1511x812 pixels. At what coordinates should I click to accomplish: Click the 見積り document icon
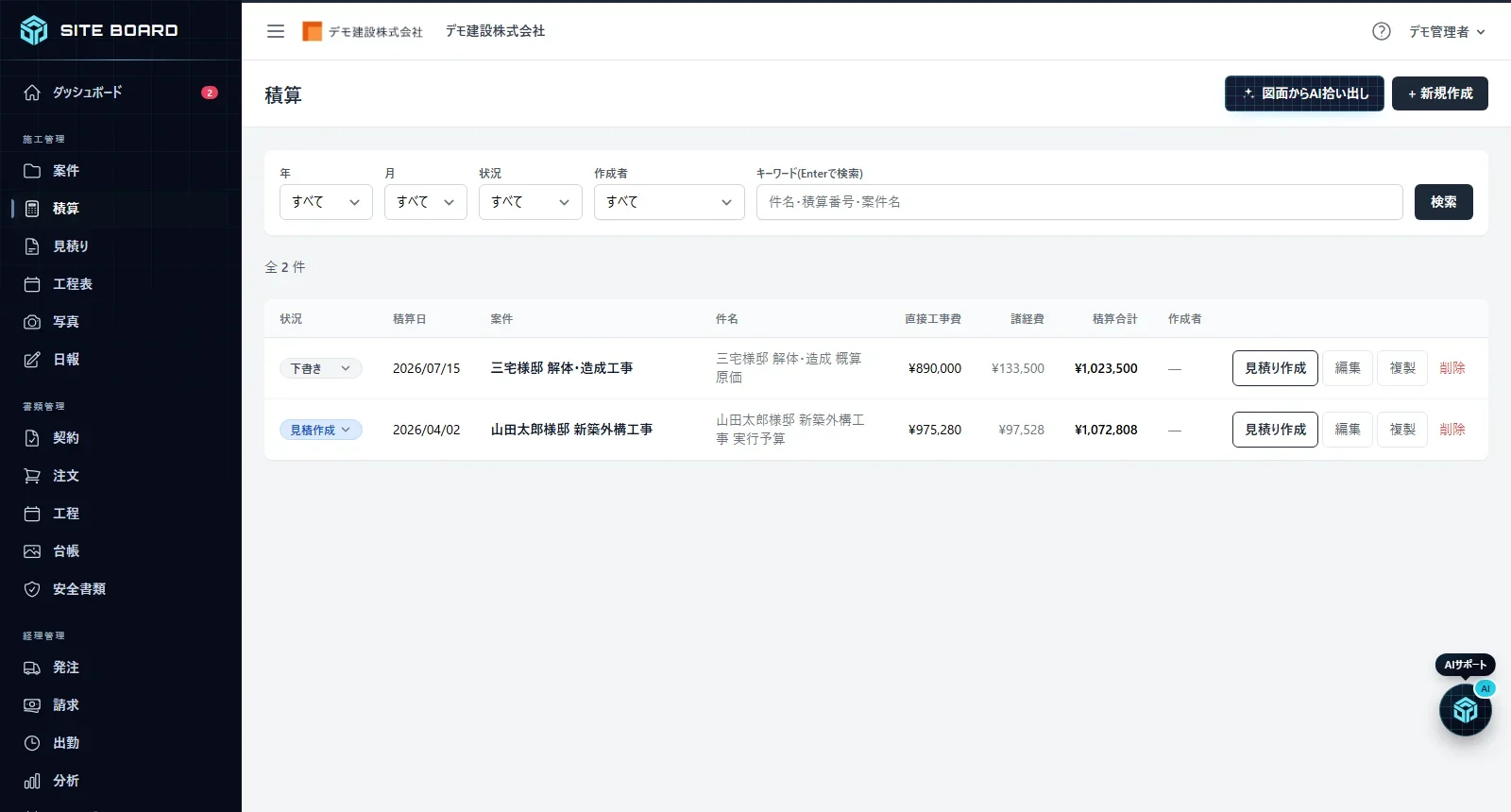pyautogui.click(x=32, y=246)
